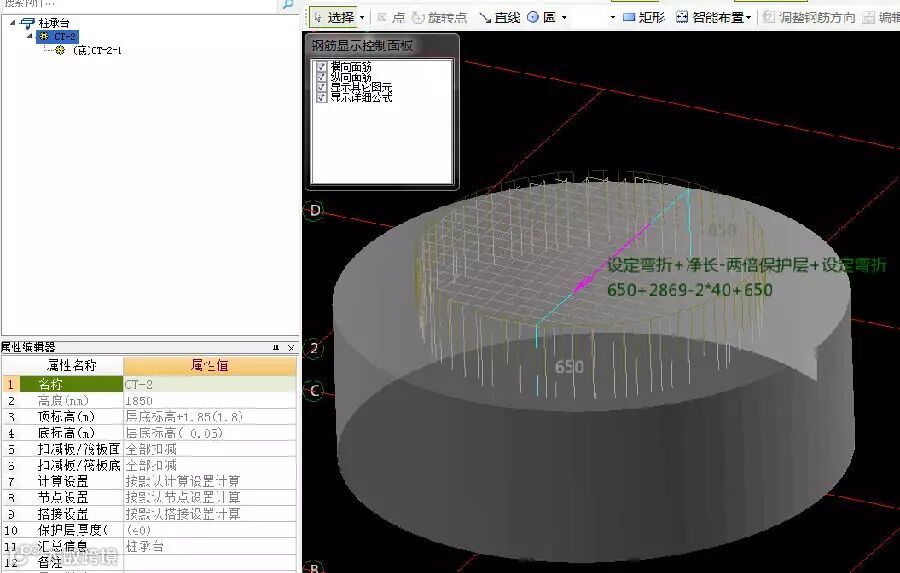Toggle the 显示详细公式 checkbox

coord(321,97)
